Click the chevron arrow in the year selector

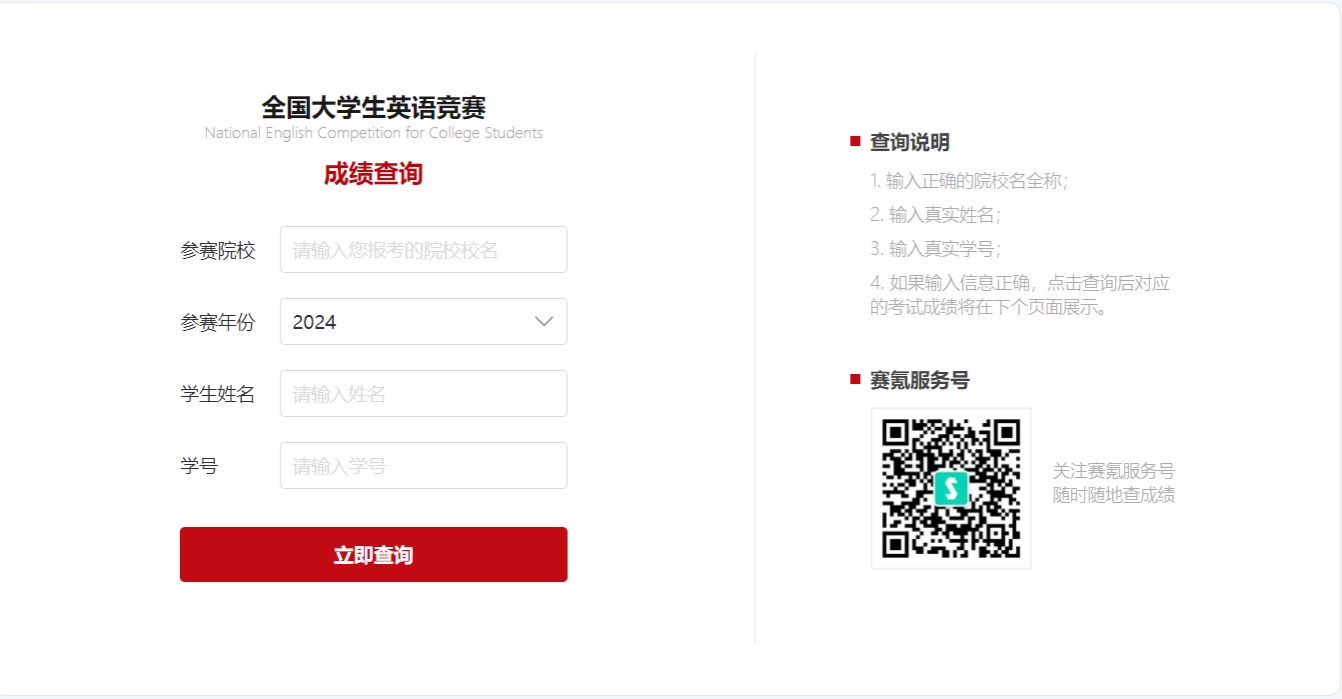point(544,322)
